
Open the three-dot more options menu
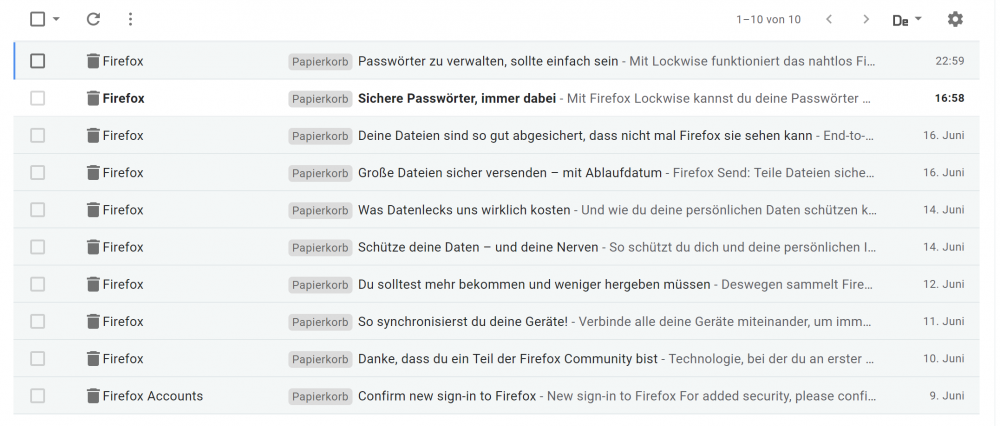[130, 19]
